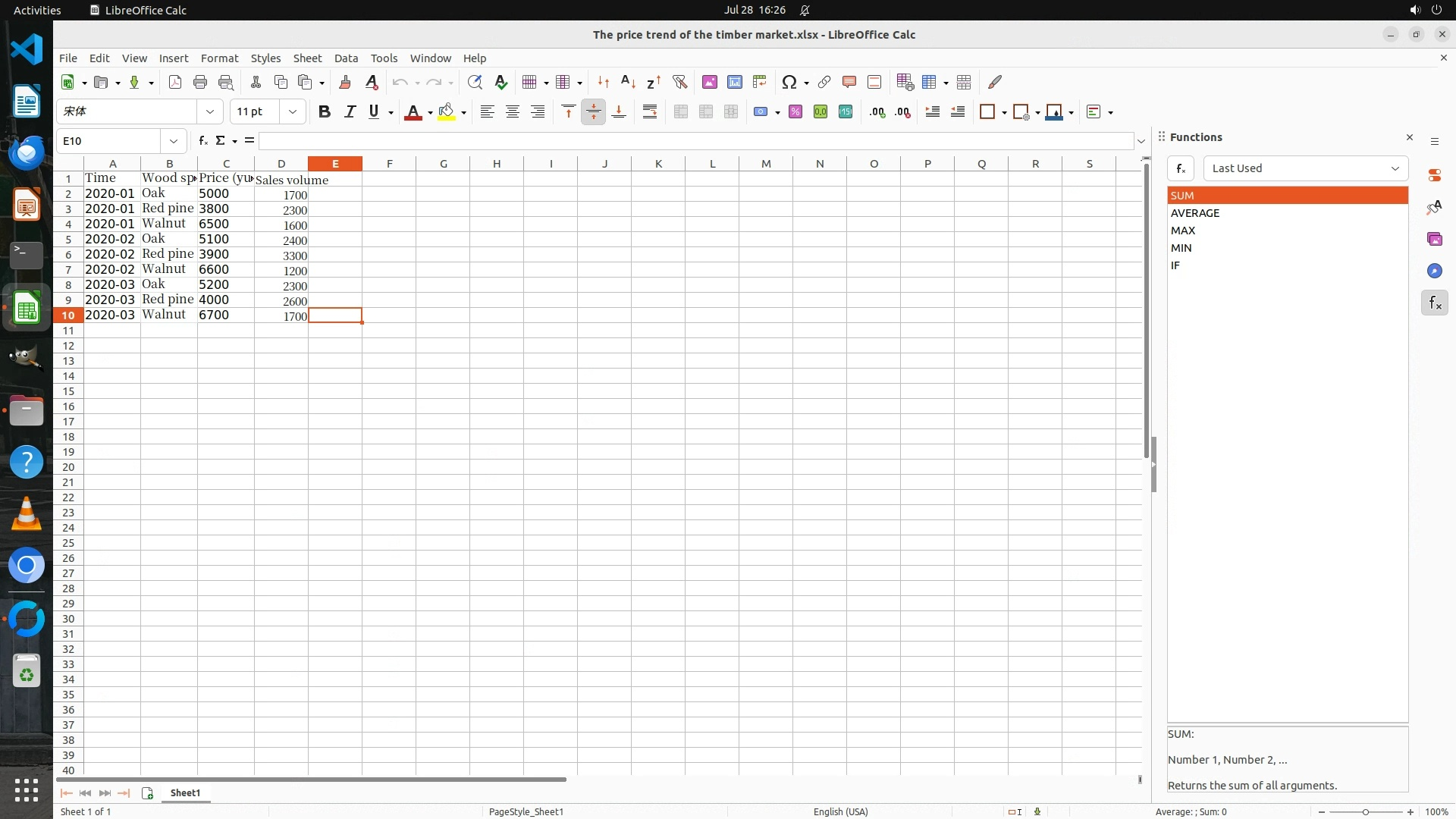This screenshot has width=1456, height=819.
Task: Click yellow background color swatch
Action: pos(446,111)
